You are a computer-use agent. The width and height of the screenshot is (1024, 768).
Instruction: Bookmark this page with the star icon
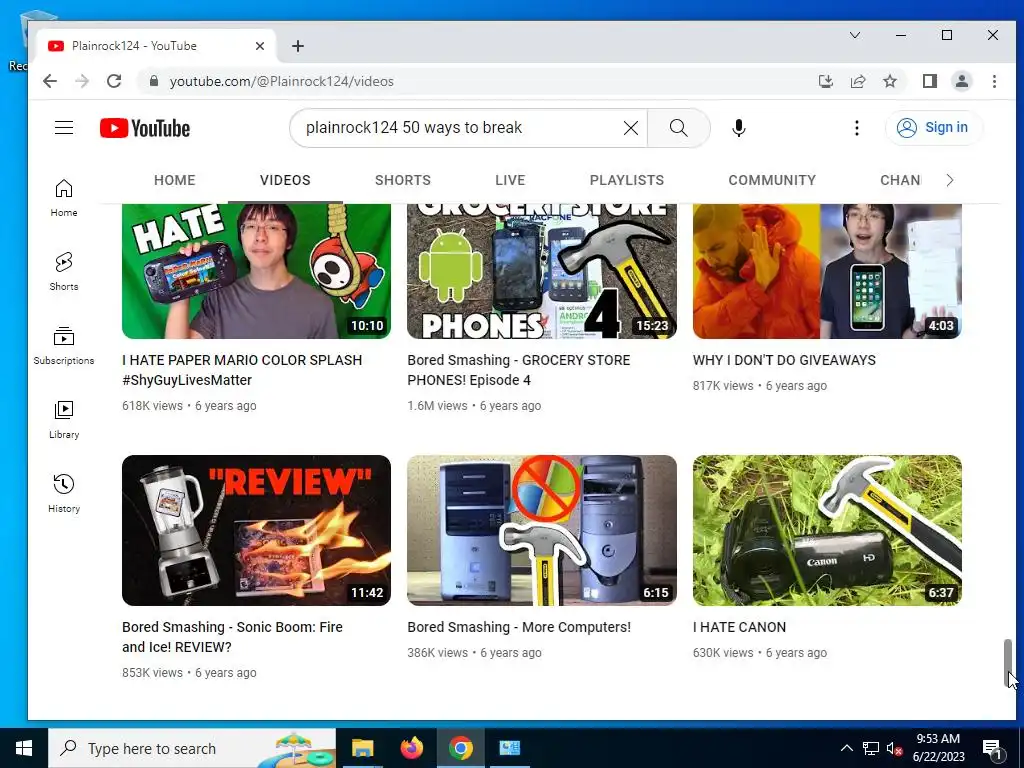point(889,81)
